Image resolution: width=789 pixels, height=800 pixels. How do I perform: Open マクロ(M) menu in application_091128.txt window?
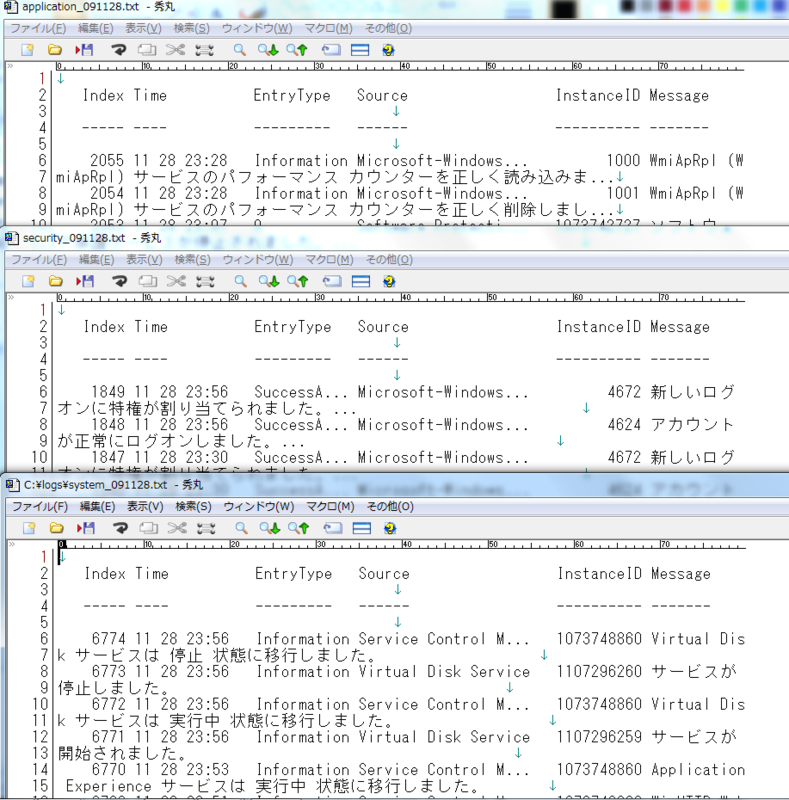pos(329,29)
